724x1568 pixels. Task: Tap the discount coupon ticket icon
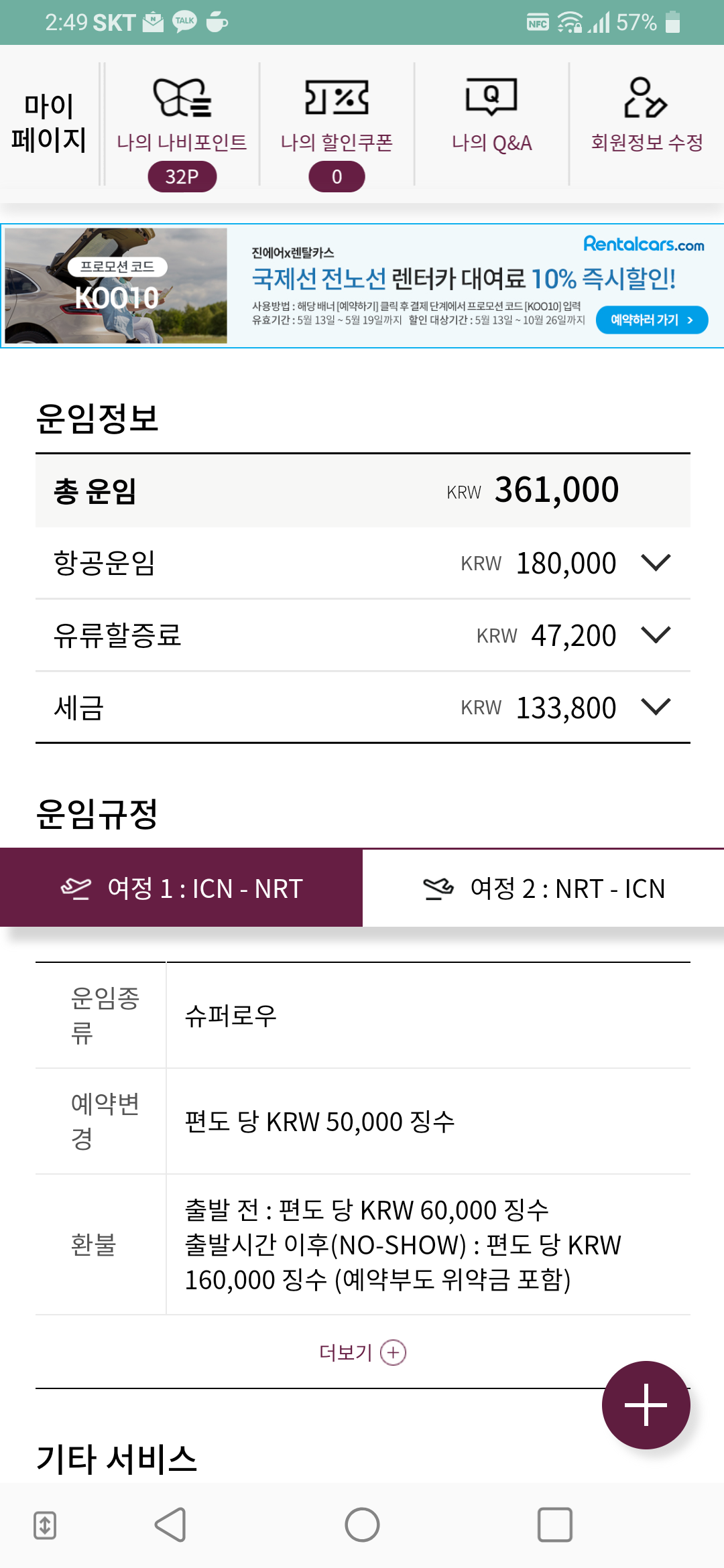click(x=337, y=98)
